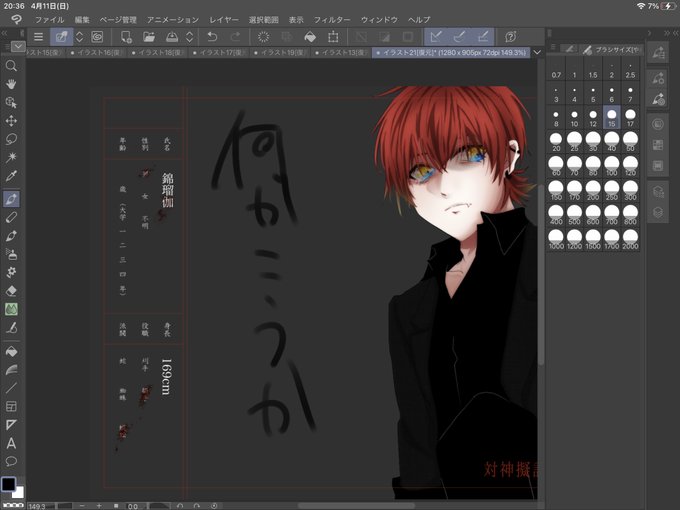
Task: Select the Zoom magnifier tool
Action: click(x=11, y=66)
